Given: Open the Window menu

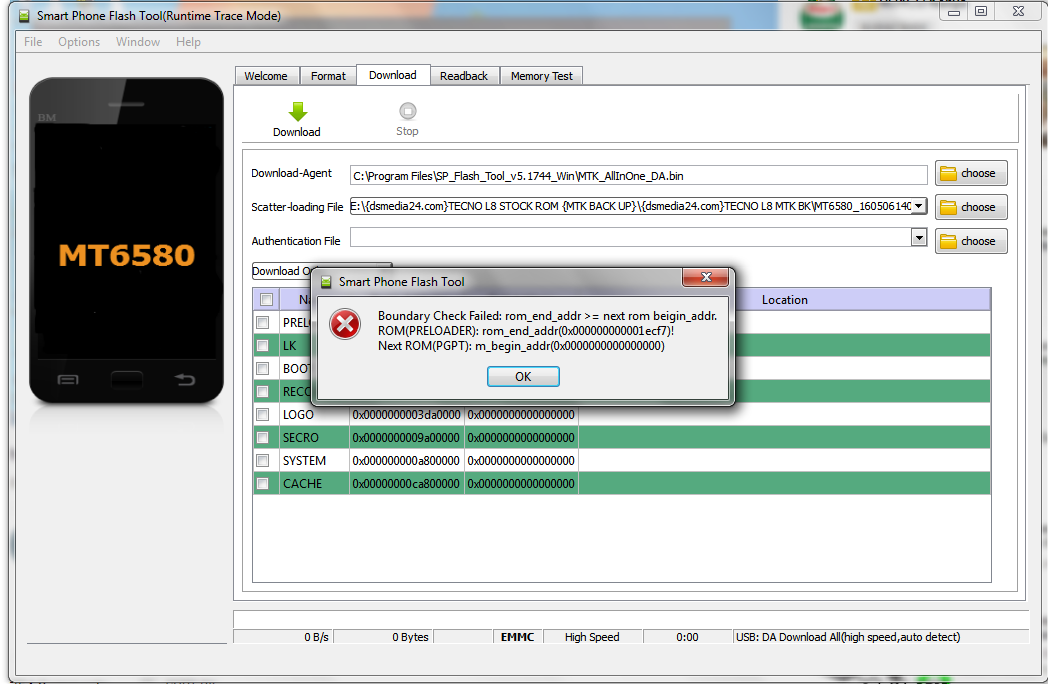Looking at the screenshot, I should pyautogui.click(x=138, y=41).
